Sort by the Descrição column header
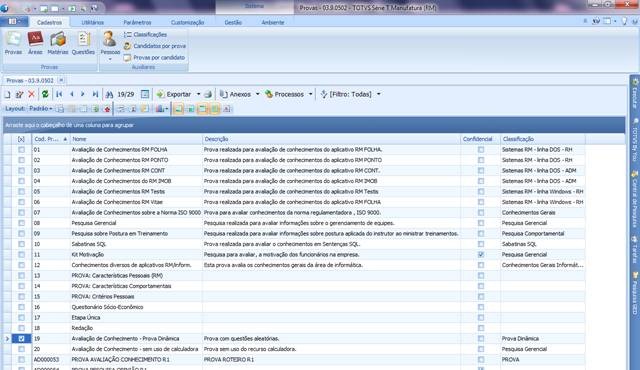 click(x=331, y=139)
